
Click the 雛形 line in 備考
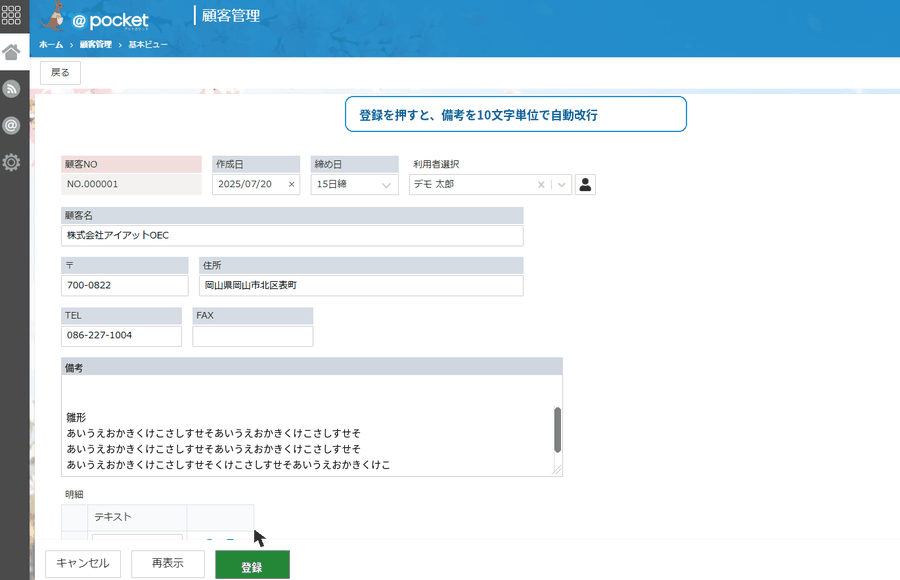[x=76, y=417]
